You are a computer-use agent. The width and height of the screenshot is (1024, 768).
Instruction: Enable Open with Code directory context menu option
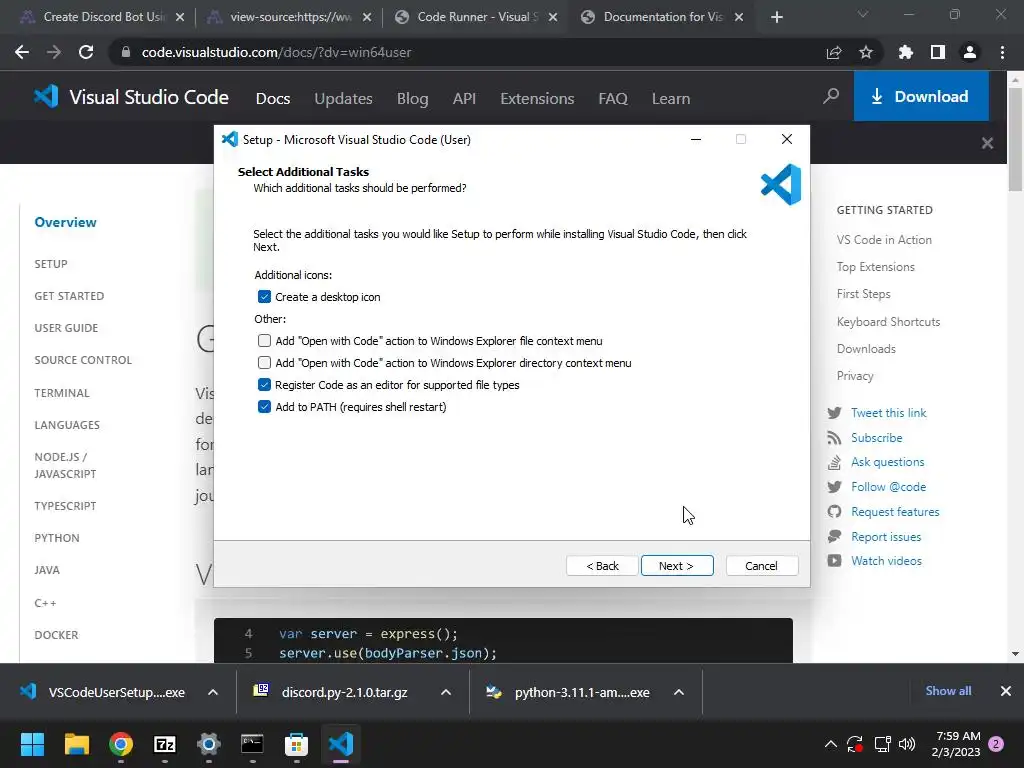264,362
